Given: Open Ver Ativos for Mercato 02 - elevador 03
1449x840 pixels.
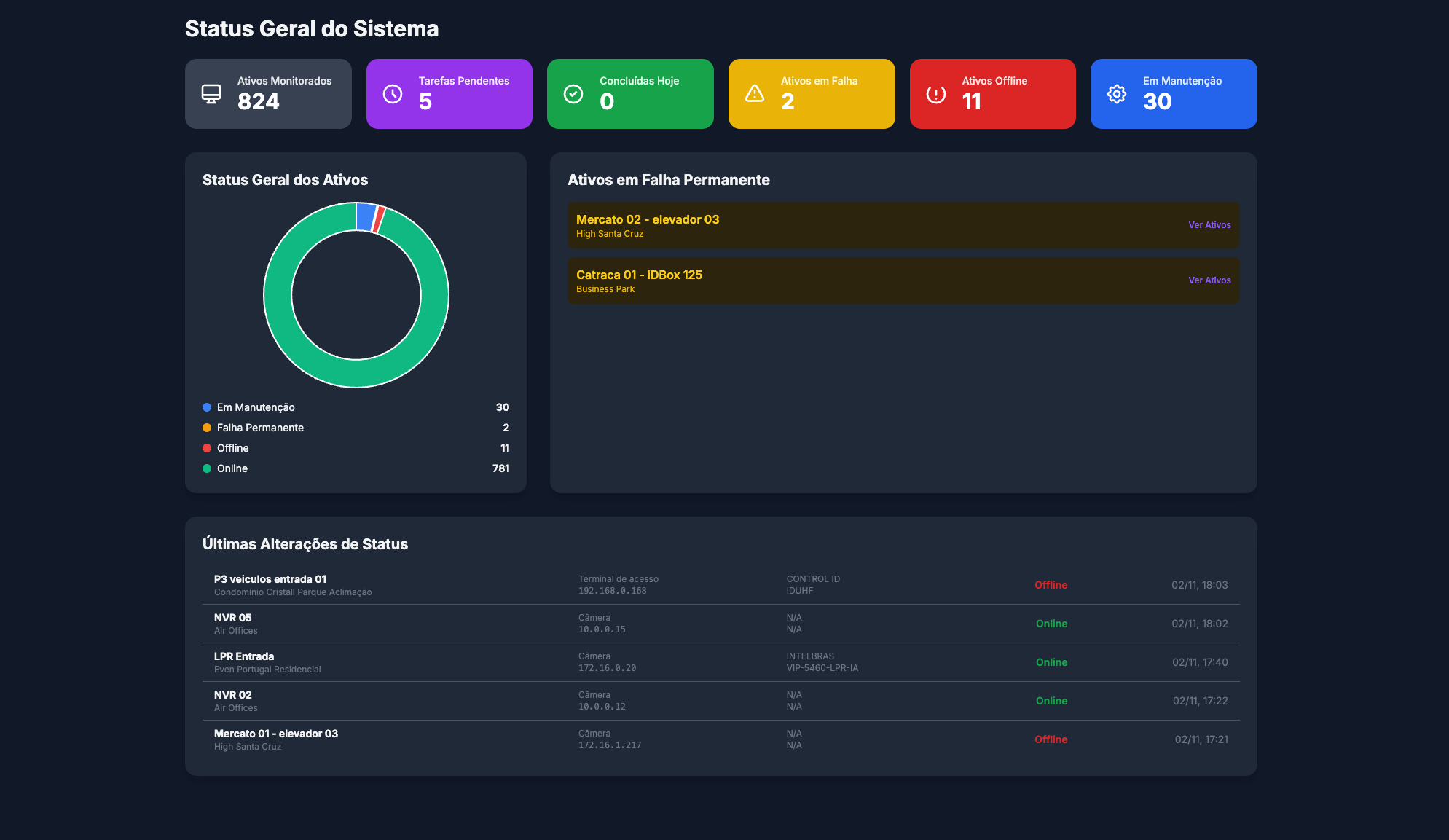Looking at the screenshot, I should point(1209,225).
